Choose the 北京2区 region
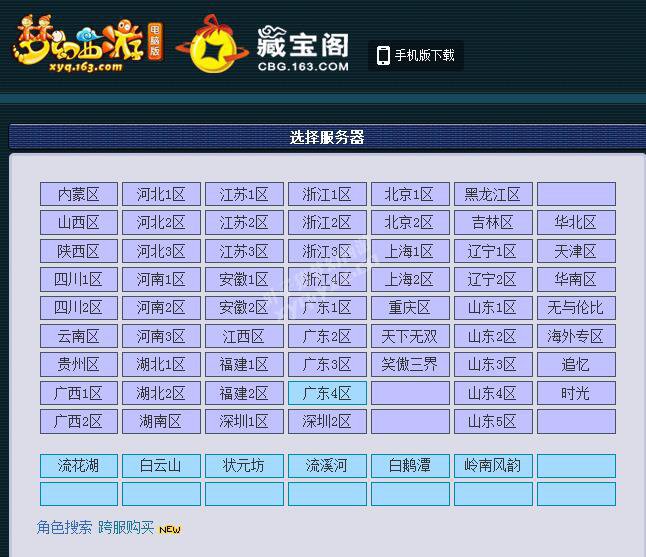 point(410,222)
